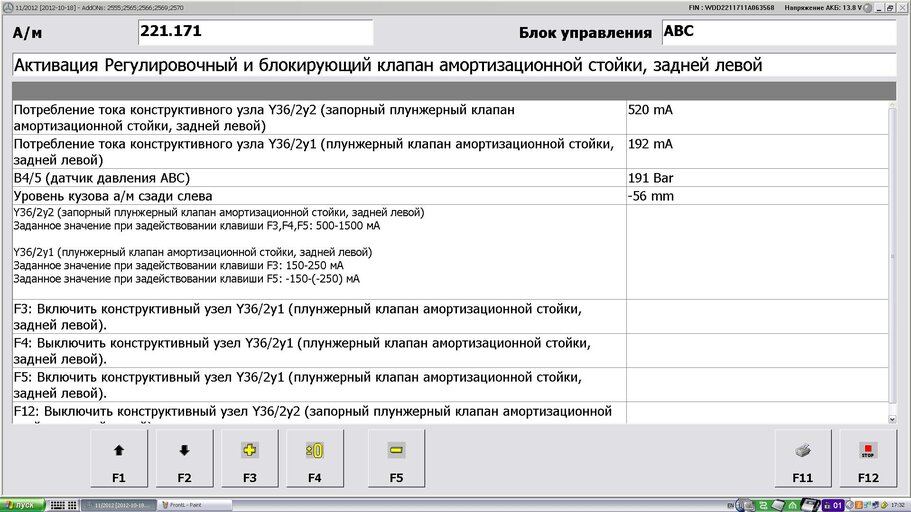
Task: Click the F12: Выключить instruction row
Action: coord(319,413)
